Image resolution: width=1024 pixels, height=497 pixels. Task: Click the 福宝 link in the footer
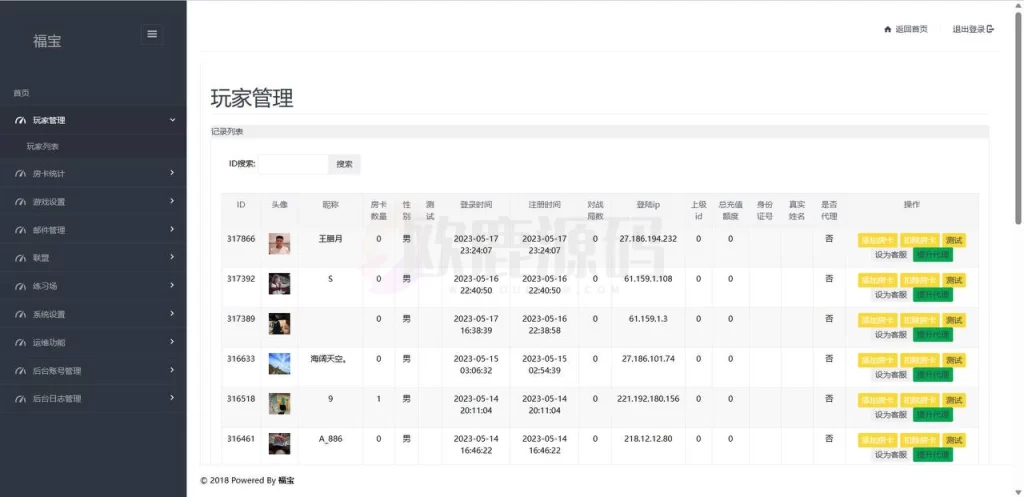pyautogui.click(x=286, y=481)
